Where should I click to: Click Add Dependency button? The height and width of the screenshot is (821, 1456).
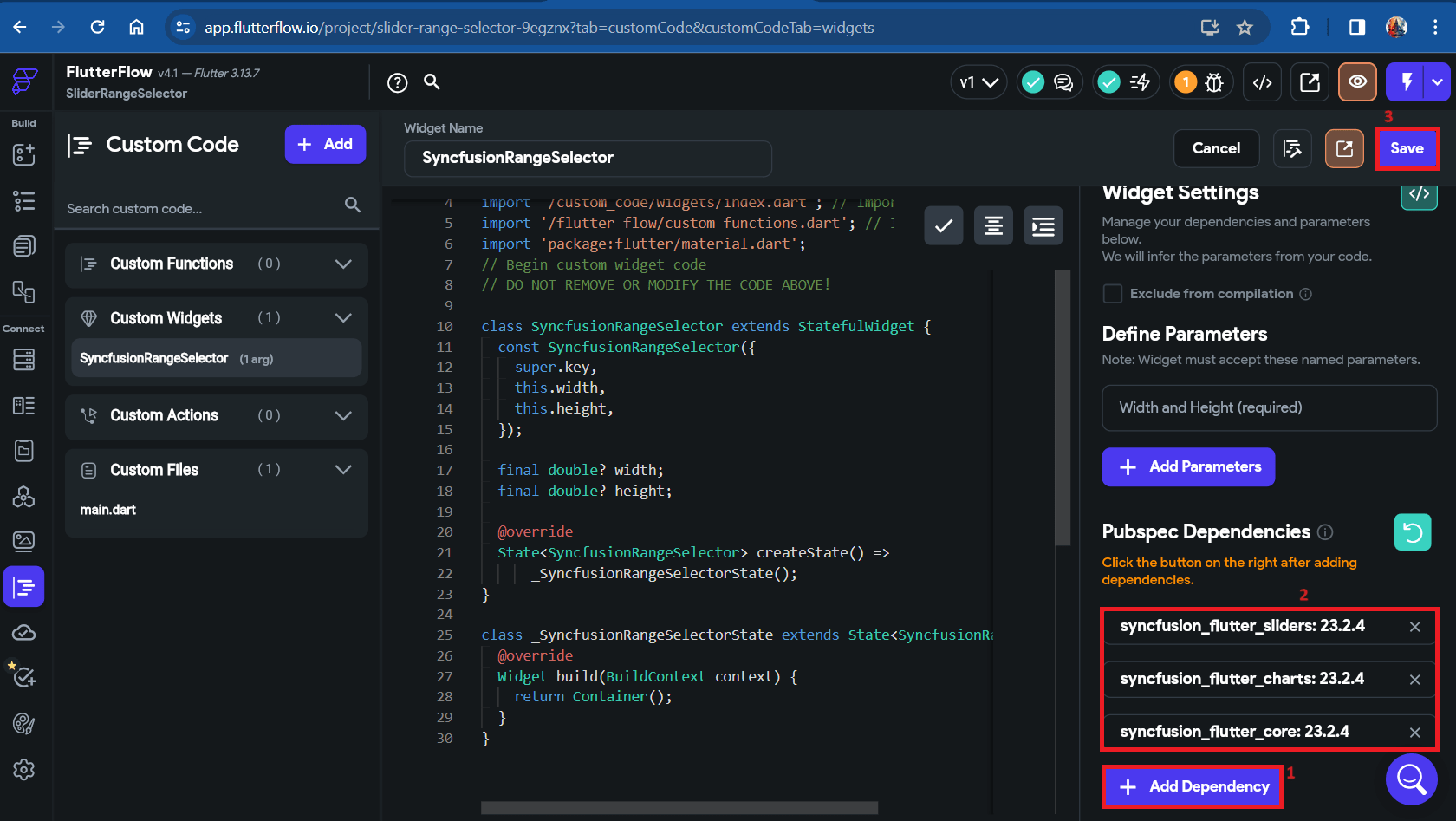point(1193,787)
